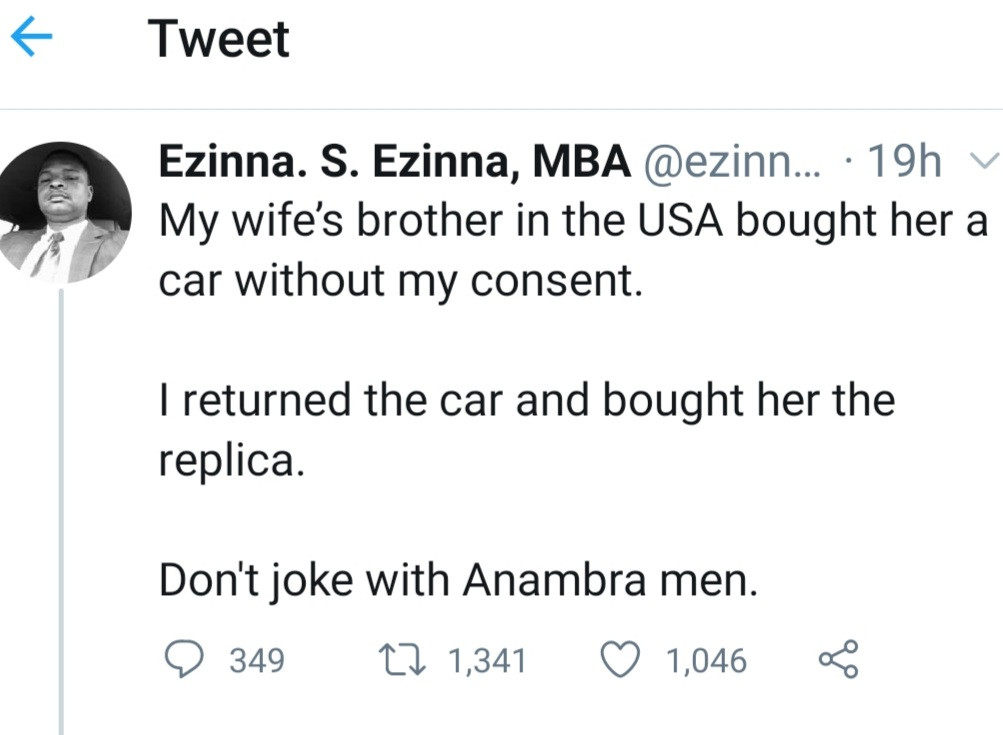The height and width of the screenshot is (735, 1003).
Task: Click the Tweet header title
Action: [219, 40]
